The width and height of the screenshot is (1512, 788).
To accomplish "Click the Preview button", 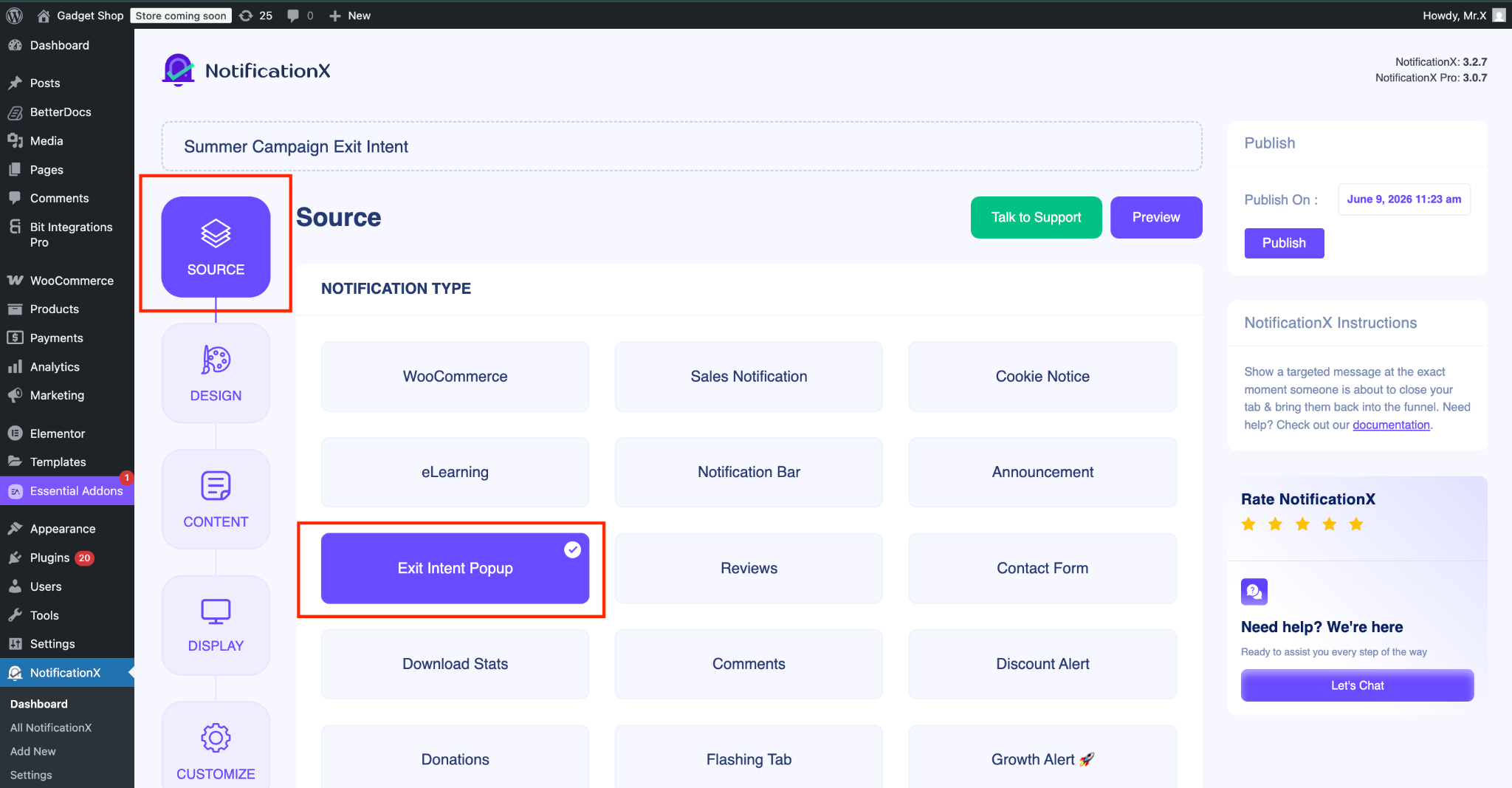I will click(x=1156, y=217).
